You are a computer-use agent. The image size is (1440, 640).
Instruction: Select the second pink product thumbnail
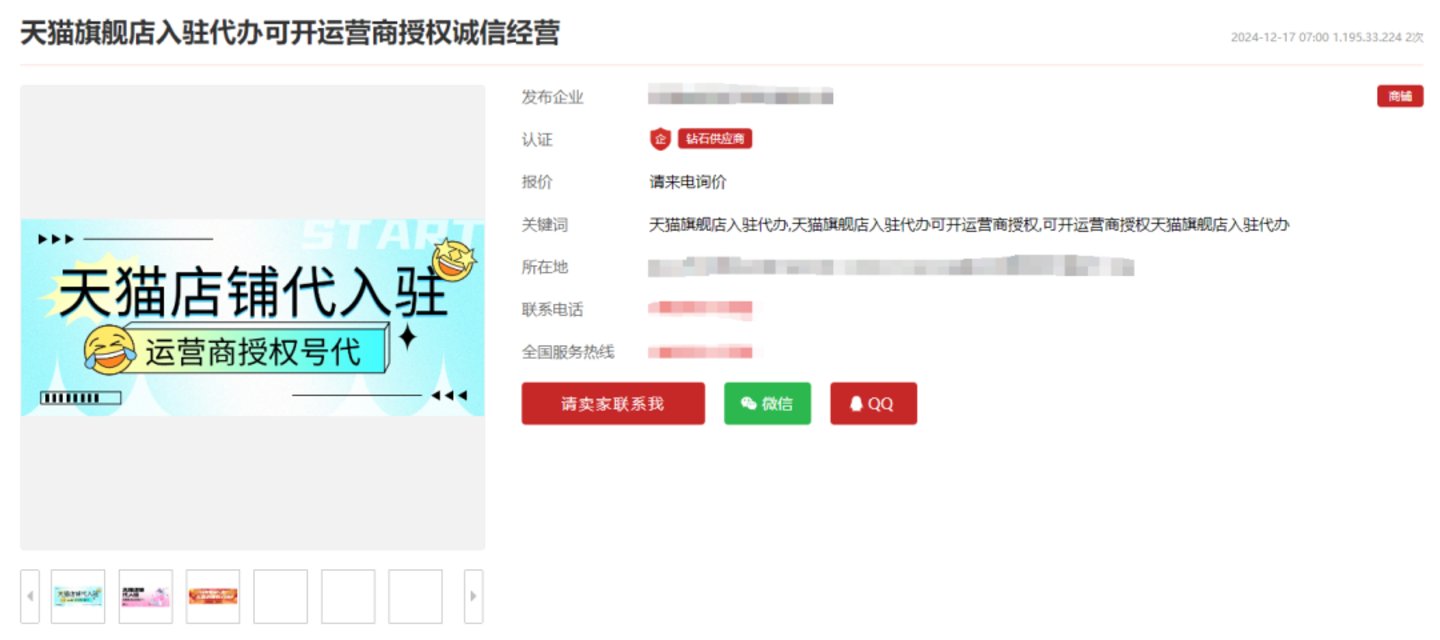(146, 597)
